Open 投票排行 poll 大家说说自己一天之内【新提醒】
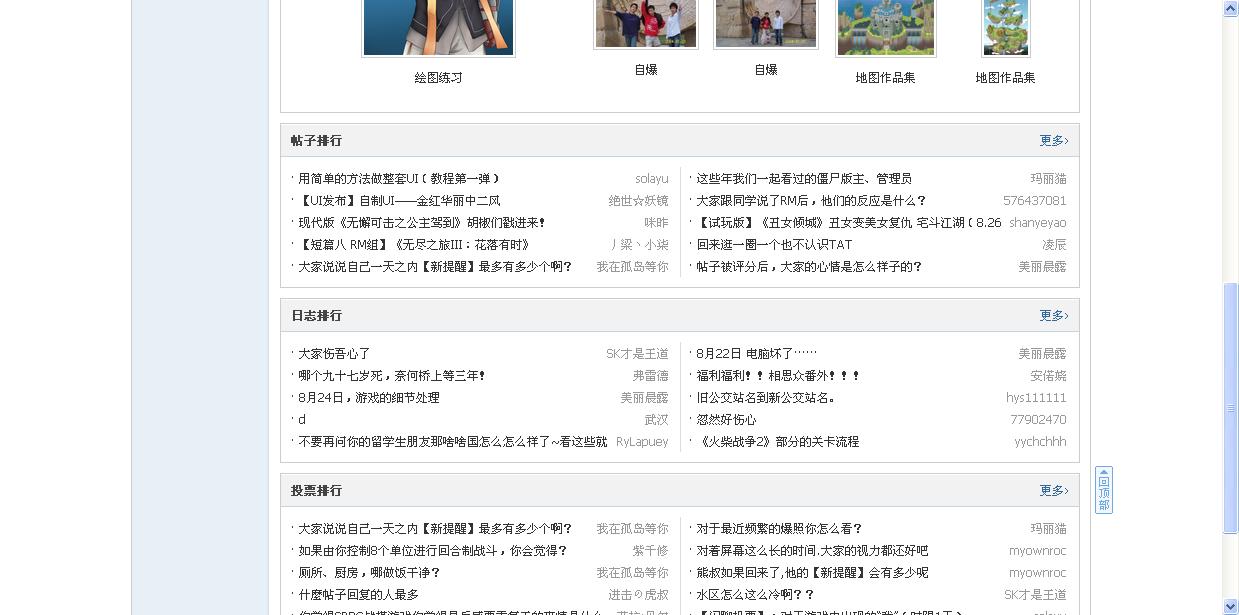This screenshot has width=1239, height=615. point(435,529)
